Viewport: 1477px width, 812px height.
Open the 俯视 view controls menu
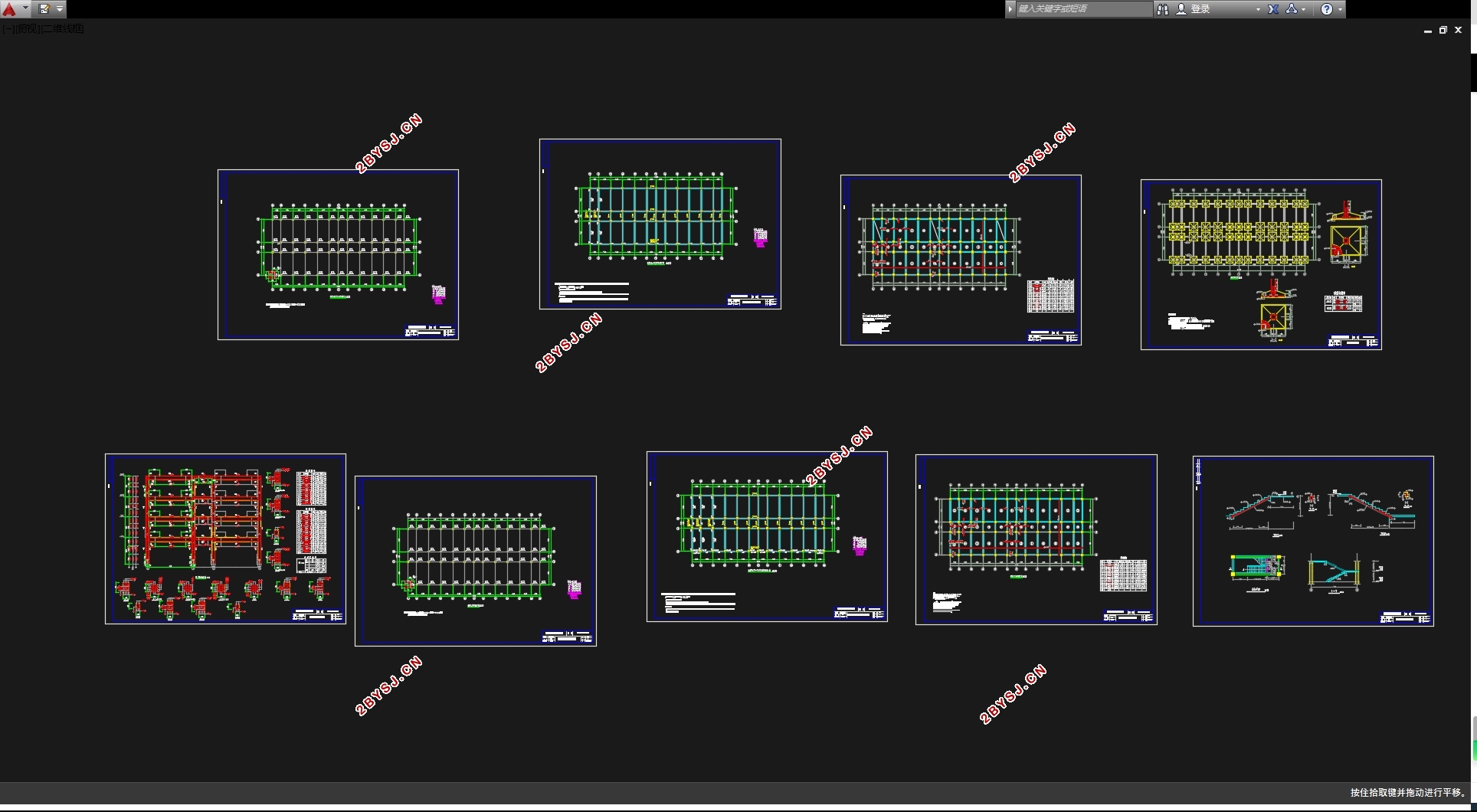click(28, 29)
